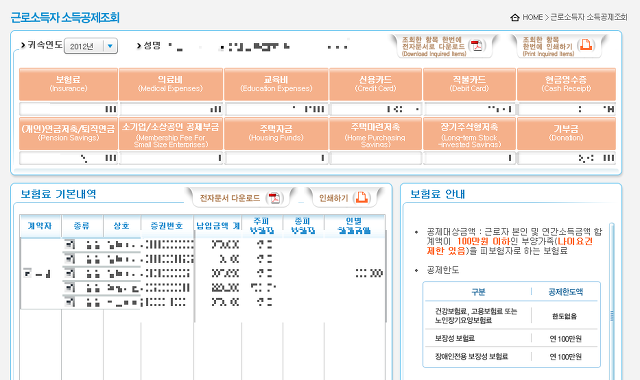The image size is (640, 380).
Task: Click the 전자문서 다운로드 button text
Action: 230,198
